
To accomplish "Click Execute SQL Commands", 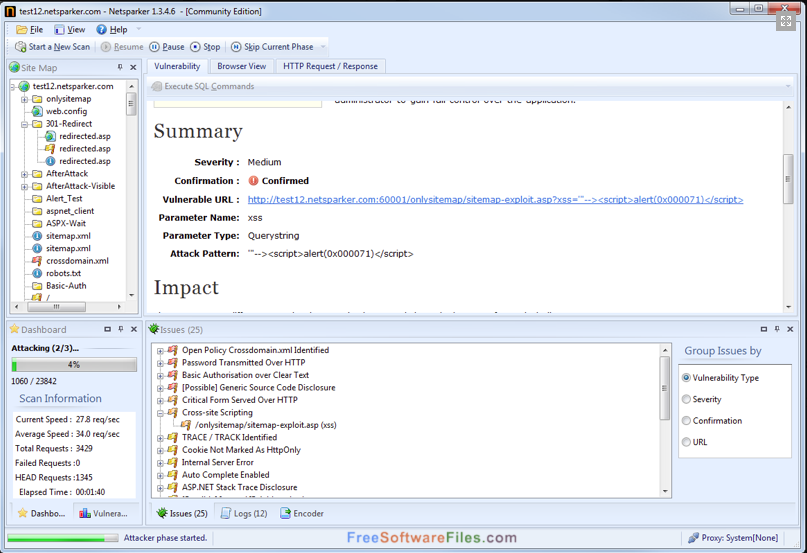I will [203, 87].
